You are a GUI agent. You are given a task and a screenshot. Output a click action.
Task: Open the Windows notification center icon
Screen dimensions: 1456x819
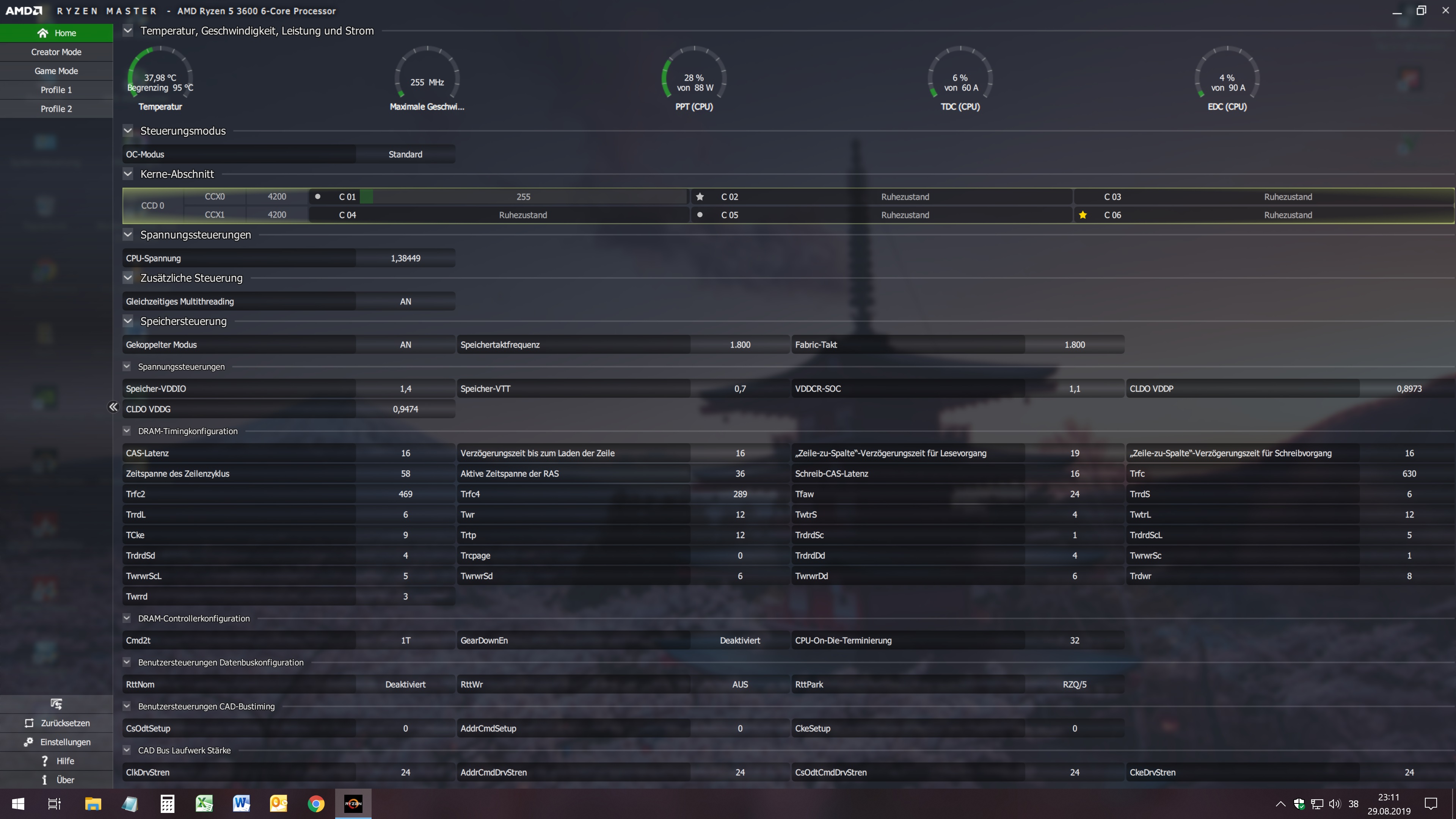coord(1431,803)
